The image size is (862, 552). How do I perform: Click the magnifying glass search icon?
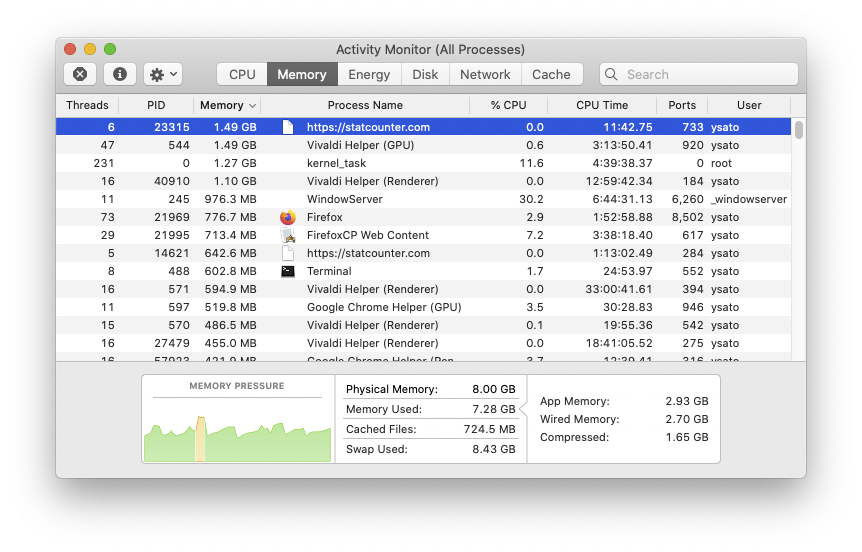[x=613, y=74]
